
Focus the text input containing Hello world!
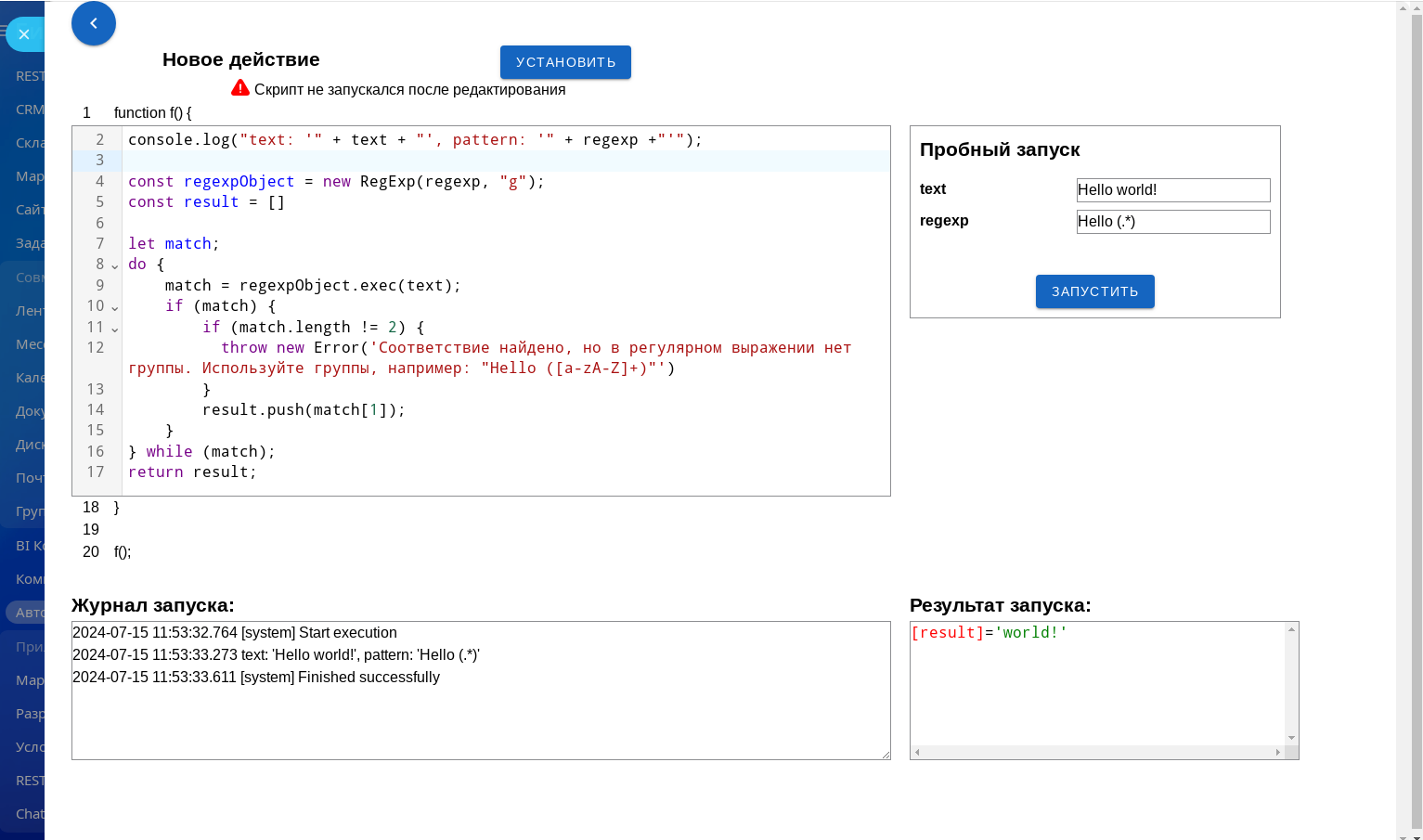1172,190
